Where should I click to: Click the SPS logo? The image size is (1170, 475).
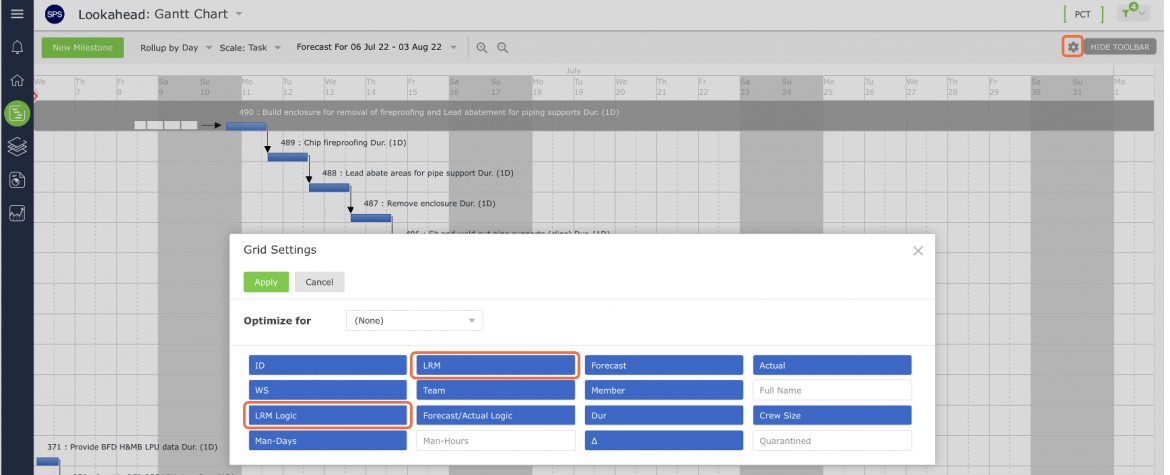[54, 14]
